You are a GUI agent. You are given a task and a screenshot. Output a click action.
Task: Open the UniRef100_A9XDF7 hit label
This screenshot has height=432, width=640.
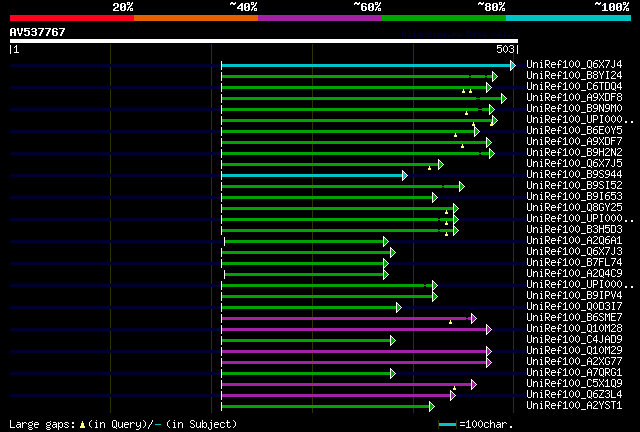[x=574, y=142]
